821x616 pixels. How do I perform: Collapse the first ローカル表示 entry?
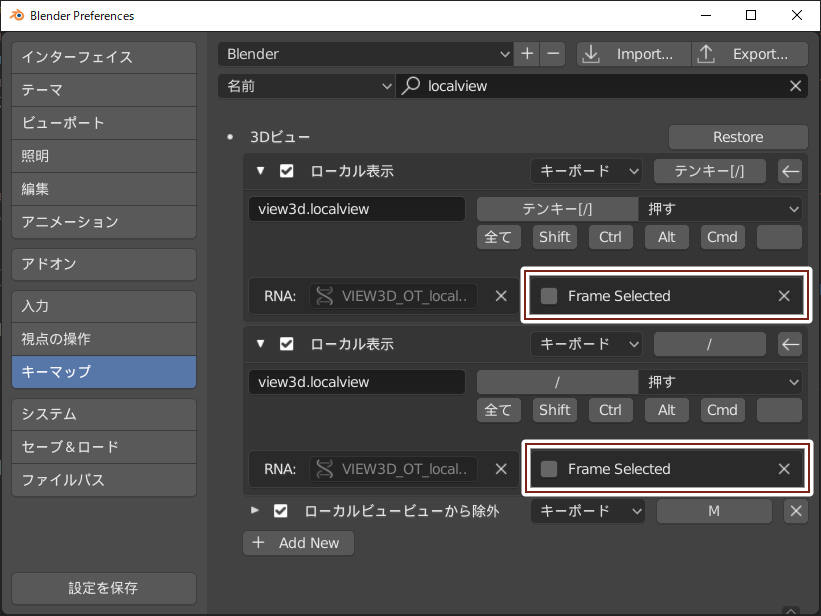pyautogui.click(x=260, y=171)
